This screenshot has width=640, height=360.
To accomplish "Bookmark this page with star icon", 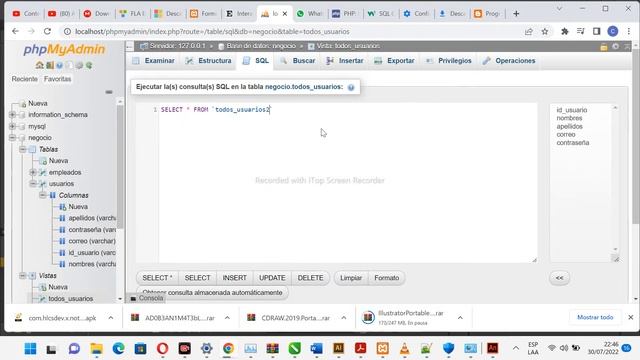I will pos(544,31).
